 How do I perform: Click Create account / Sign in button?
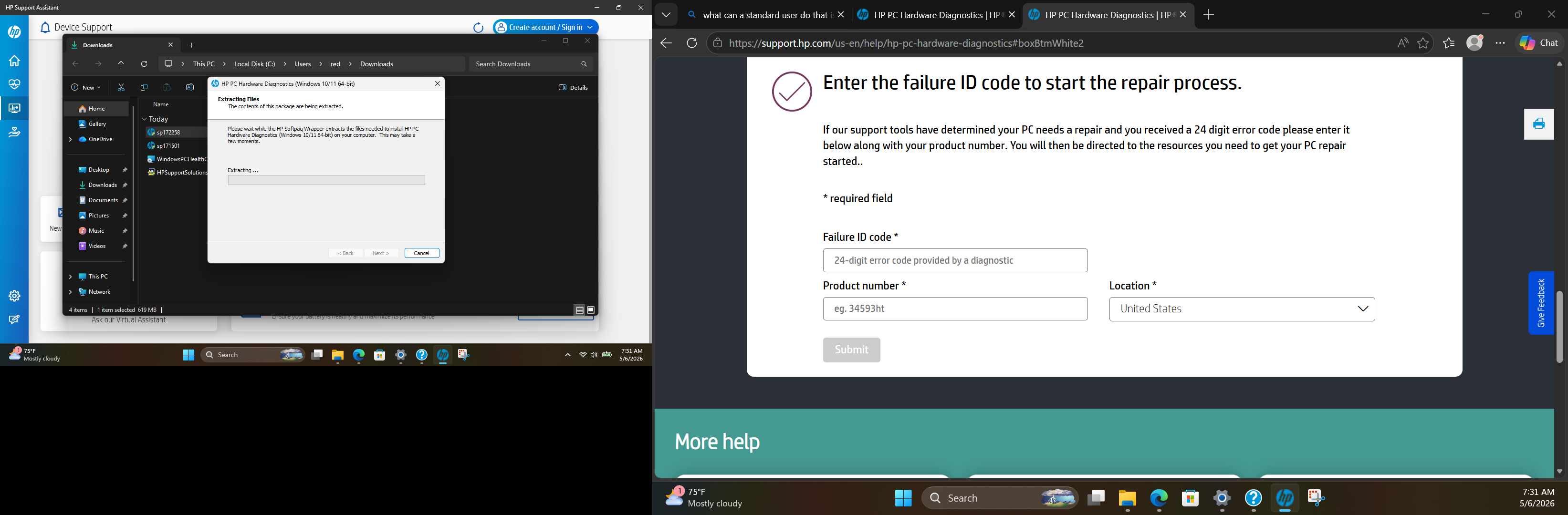pyautogui.click(x=545, y=27)
